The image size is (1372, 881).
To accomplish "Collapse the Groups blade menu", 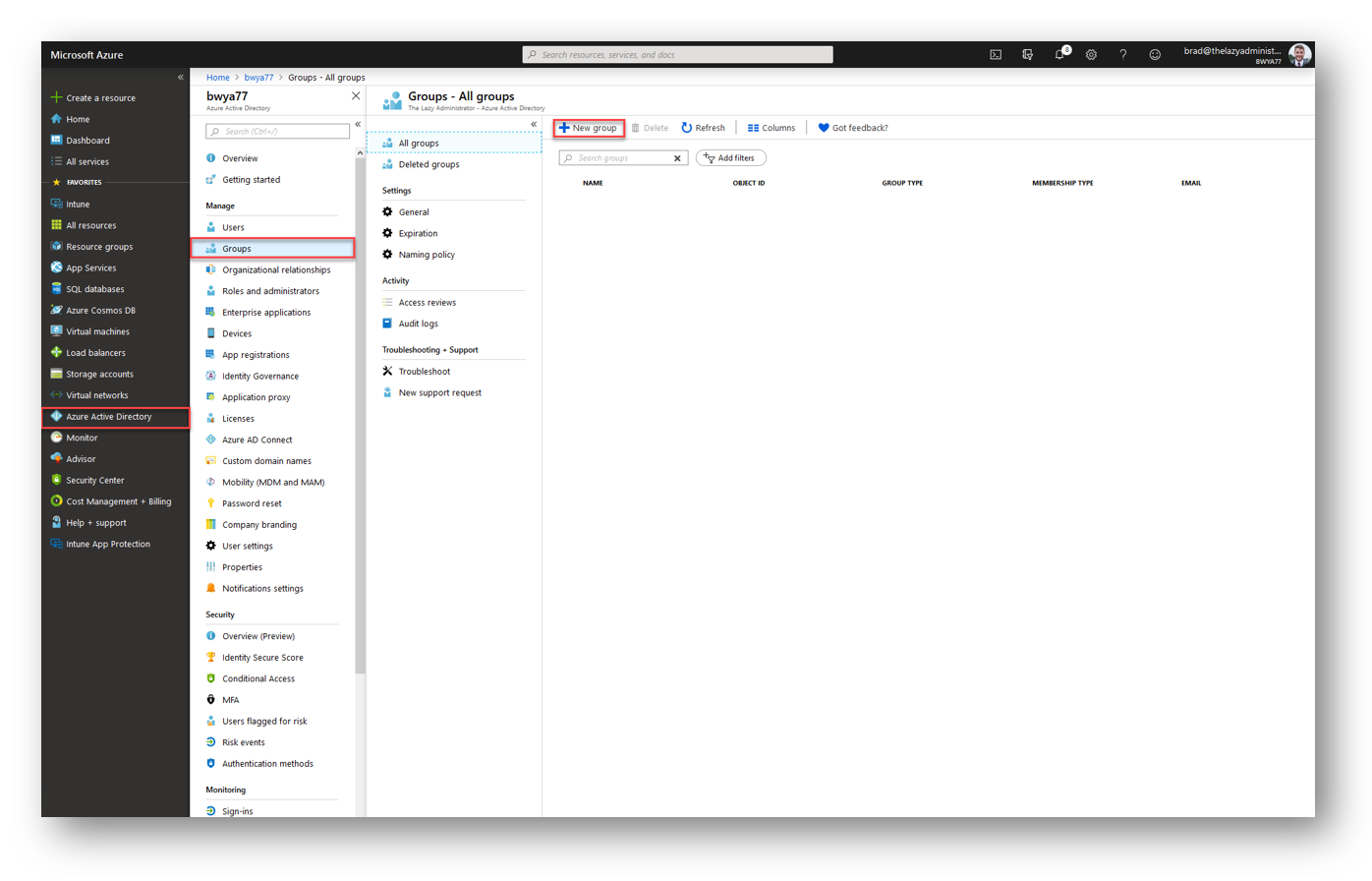I will pos(534,124).
